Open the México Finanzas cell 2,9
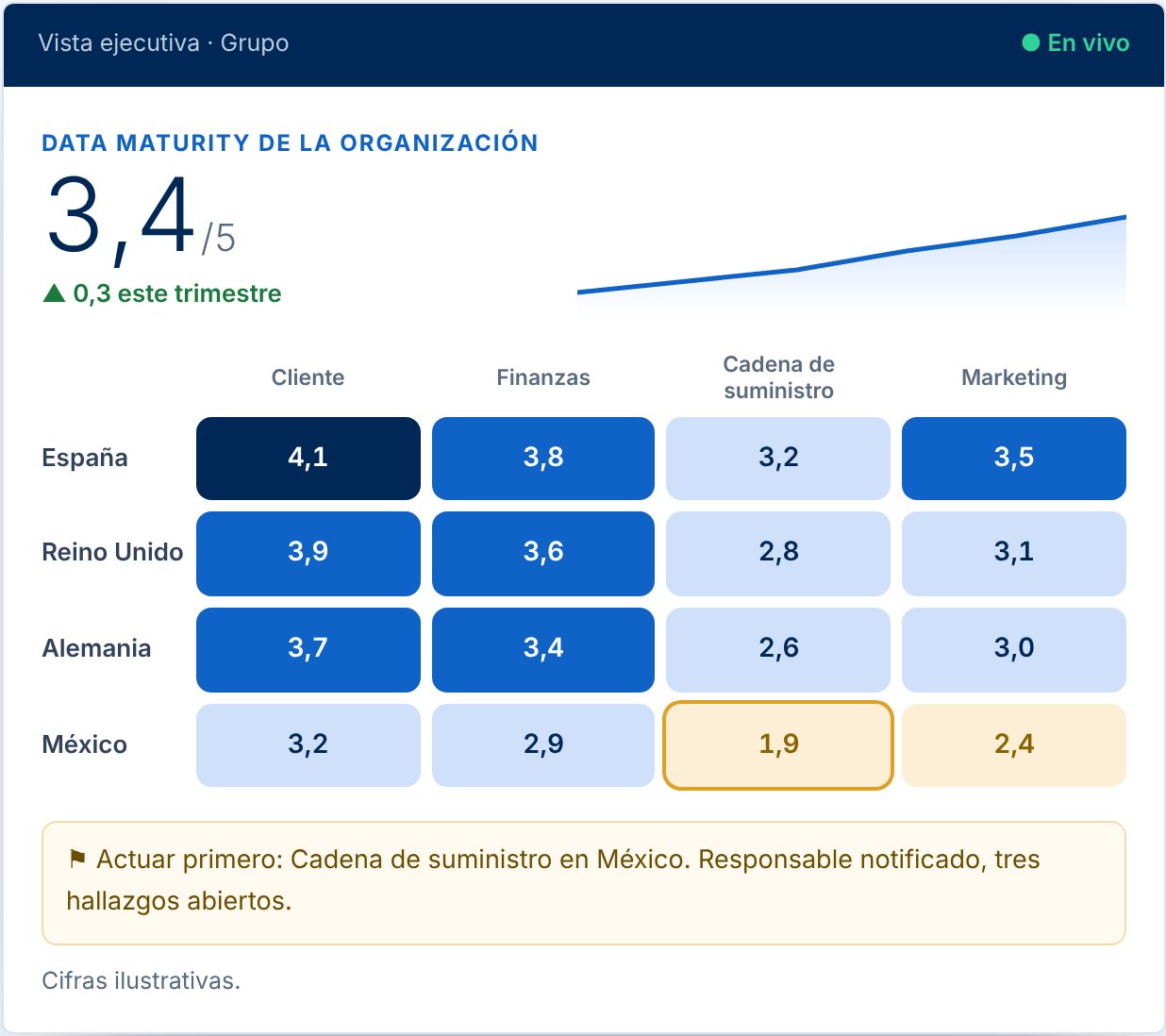Viewport: 1166px width, 1036px height. pyautogui.click(x=543, y=745)
